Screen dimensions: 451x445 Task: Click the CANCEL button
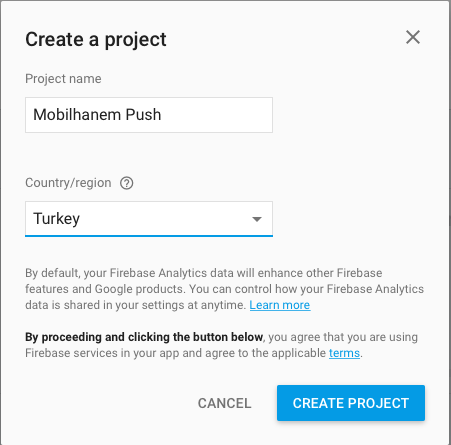click(x=224, y=403)
